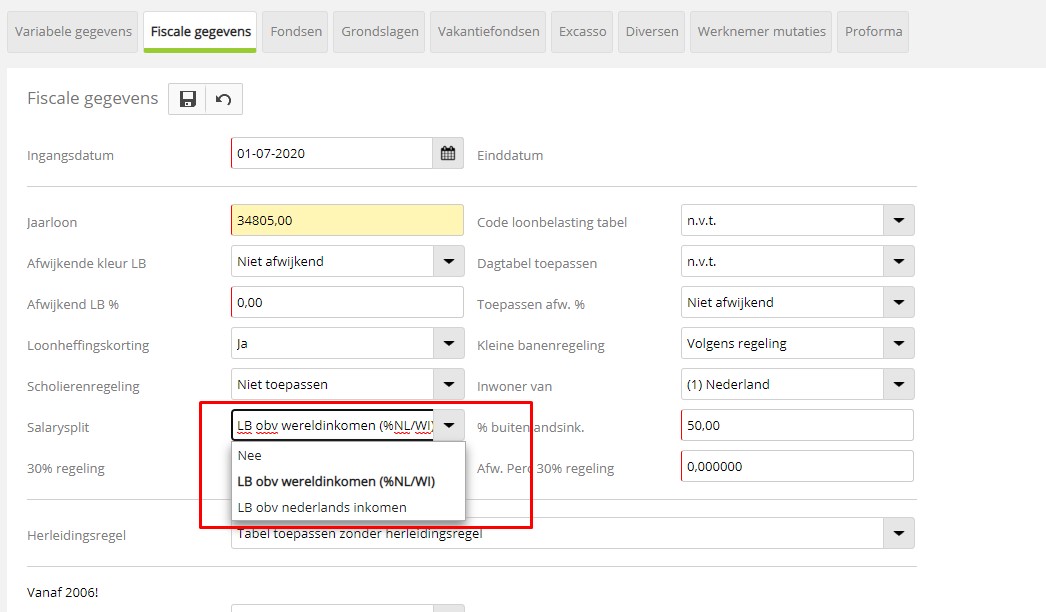
Task: Open the calendar picker for Ingangsdatum
Action: pos(448,154)
